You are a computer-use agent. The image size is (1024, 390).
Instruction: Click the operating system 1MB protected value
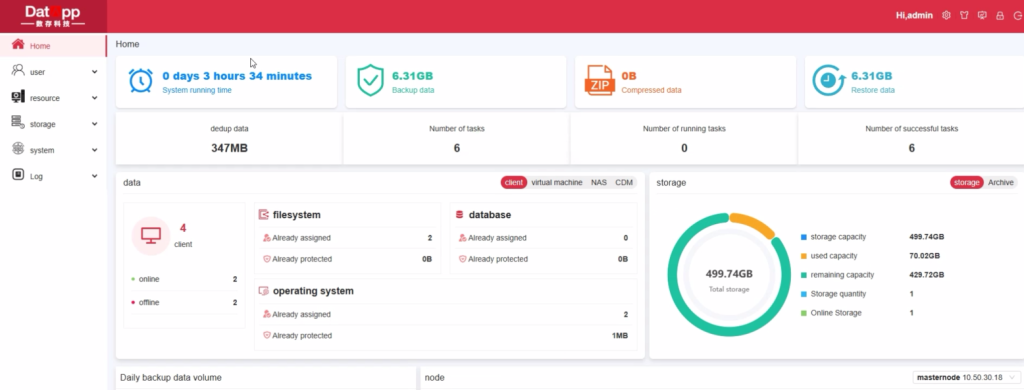[620, 336]
